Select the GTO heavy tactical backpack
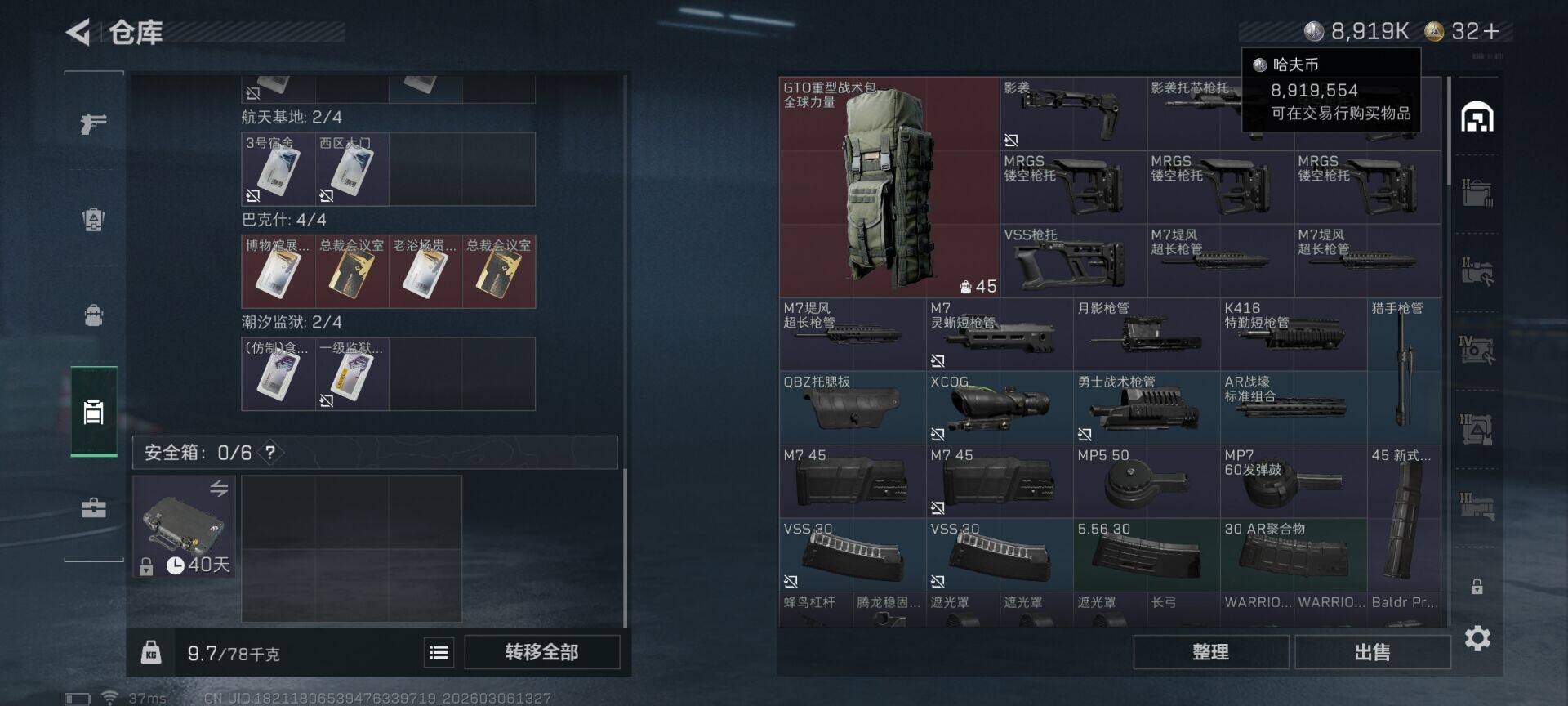Screen dimensions: 1568x706 [x=889, y=187]
